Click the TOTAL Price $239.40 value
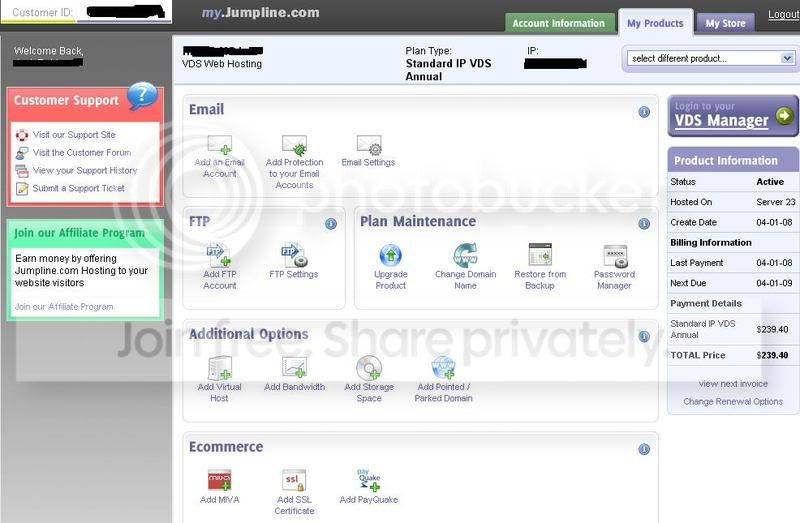The height and width of the screenshot is (523, 800). 772,355
